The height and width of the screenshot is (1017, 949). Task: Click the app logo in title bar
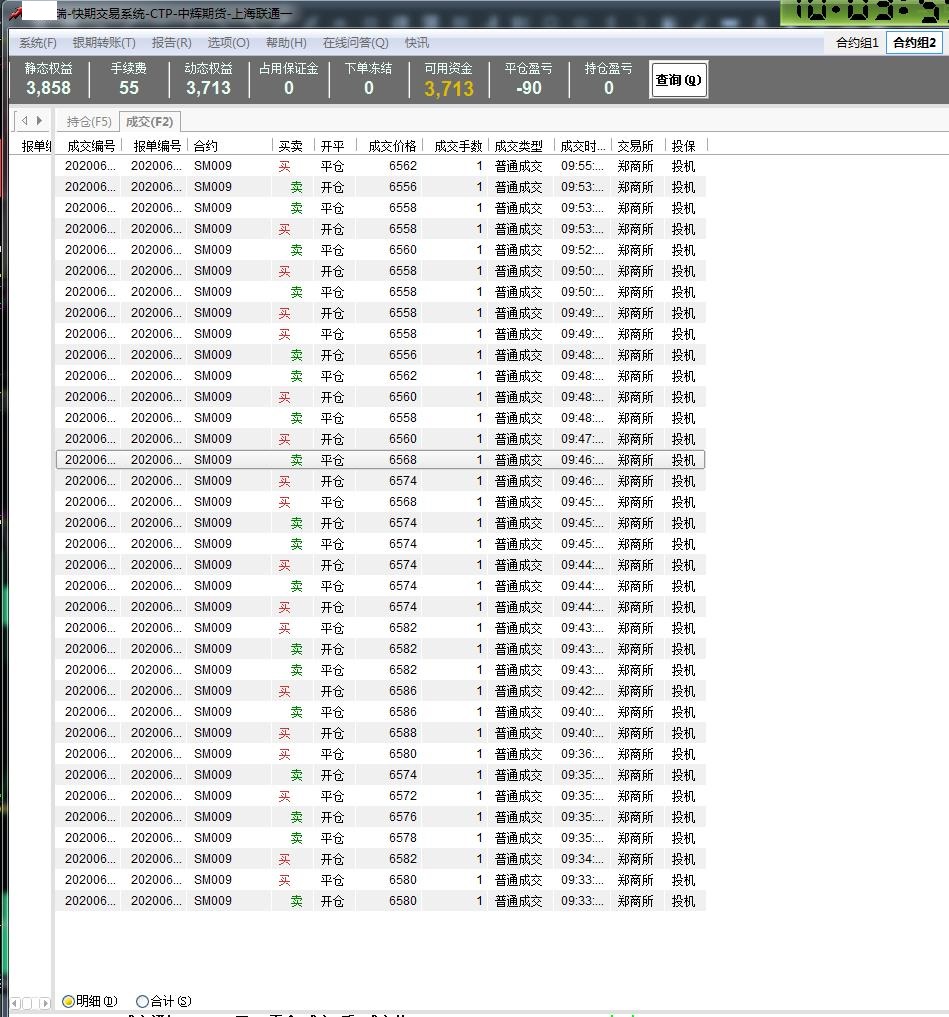coord(14,13)
